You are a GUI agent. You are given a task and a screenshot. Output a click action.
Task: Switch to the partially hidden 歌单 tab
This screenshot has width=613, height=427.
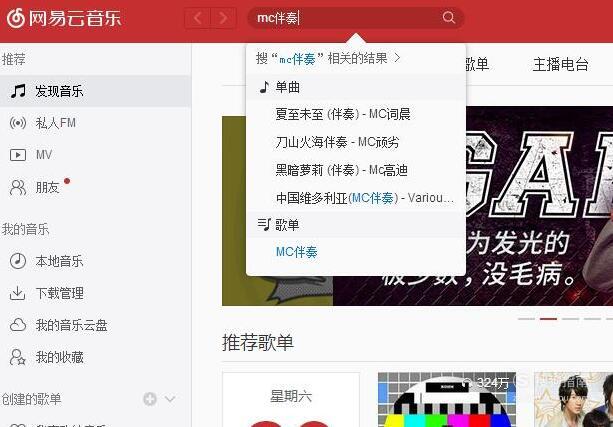point(477,65)
